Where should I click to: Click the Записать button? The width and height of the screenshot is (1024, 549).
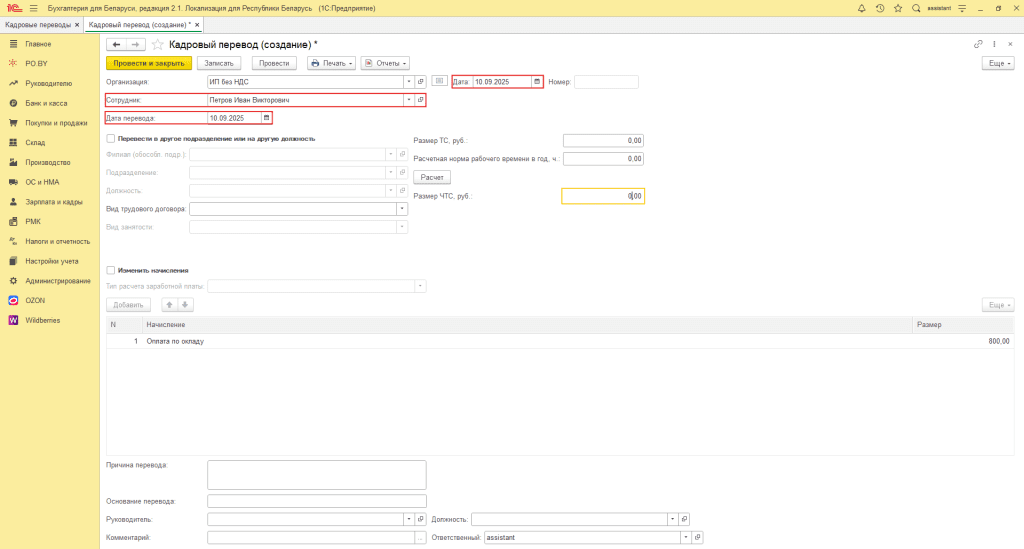point(219,63)
